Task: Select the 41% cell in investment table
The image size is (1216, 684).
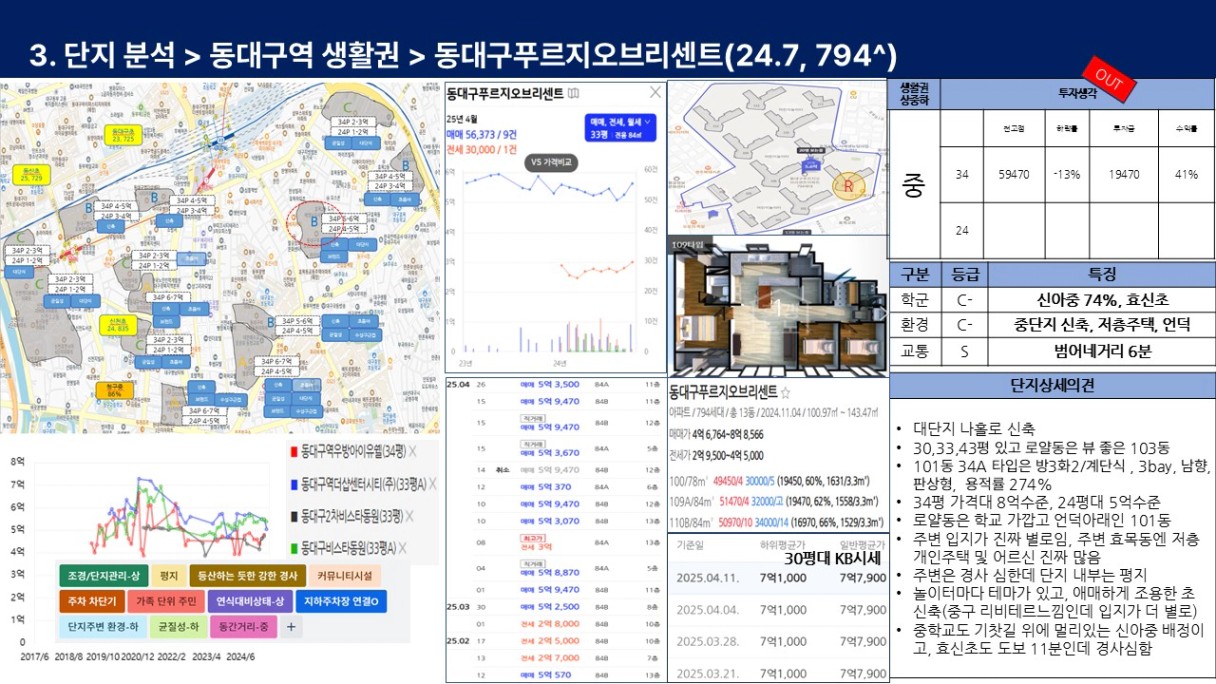Action: [1186, 174]
